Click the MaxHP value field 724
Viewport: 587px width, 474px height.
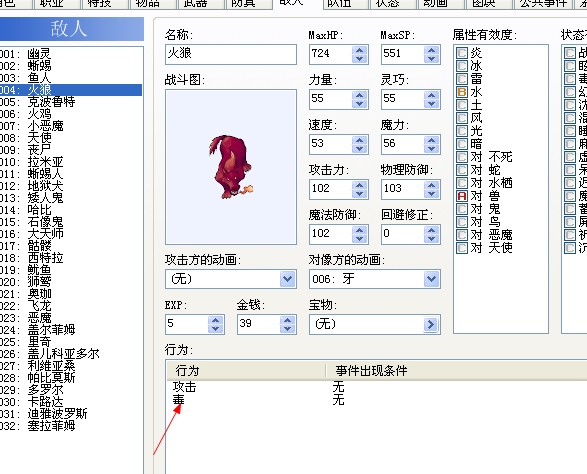[x=331, y=54]
